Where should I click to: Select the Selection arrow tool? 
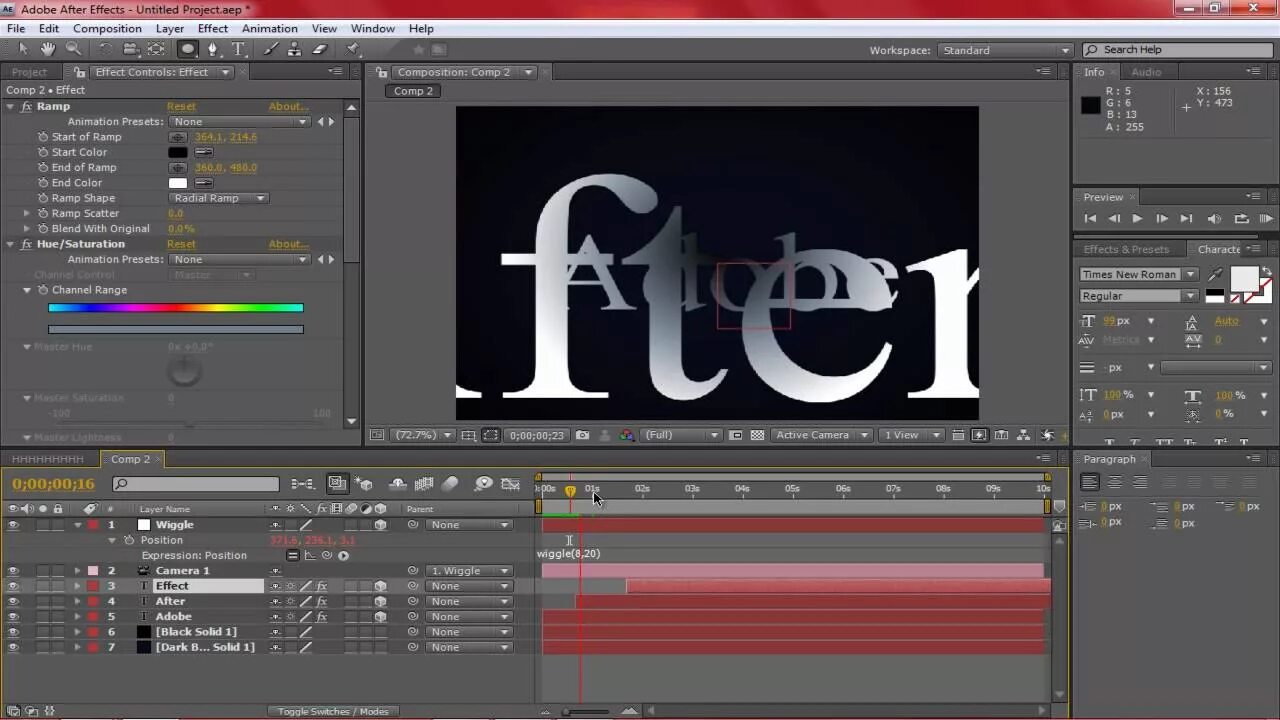[23, 49]
